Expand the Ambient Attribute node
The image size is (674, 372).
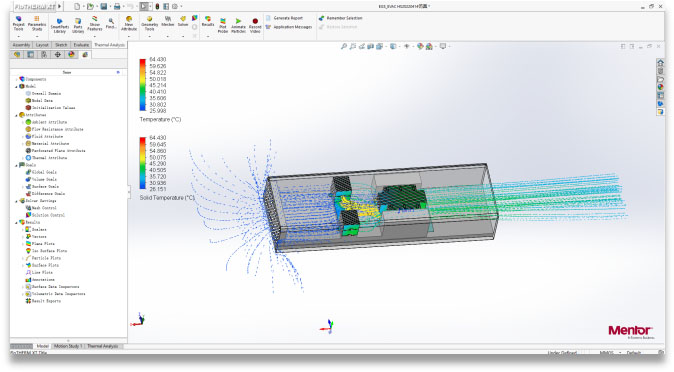(23, 122)
